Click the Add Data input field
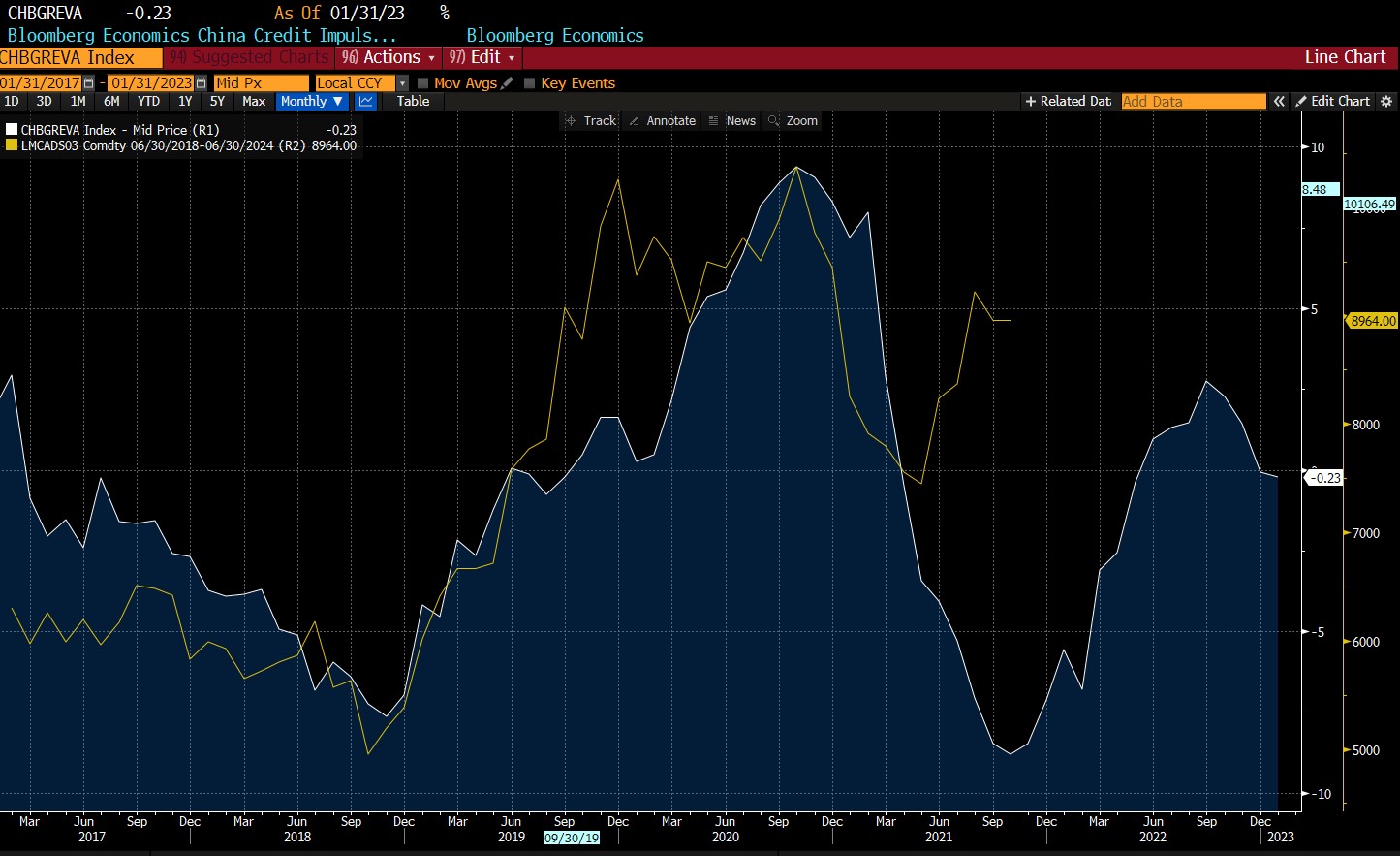Screen dimensions: 1400x856 (1193, 101)
